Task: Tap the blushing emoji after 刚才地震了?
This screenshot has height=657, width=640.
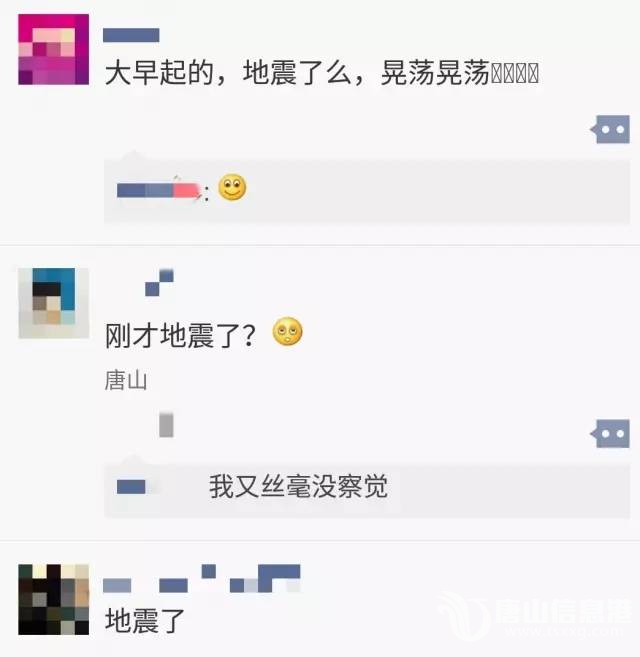Action: click(288, 332)
